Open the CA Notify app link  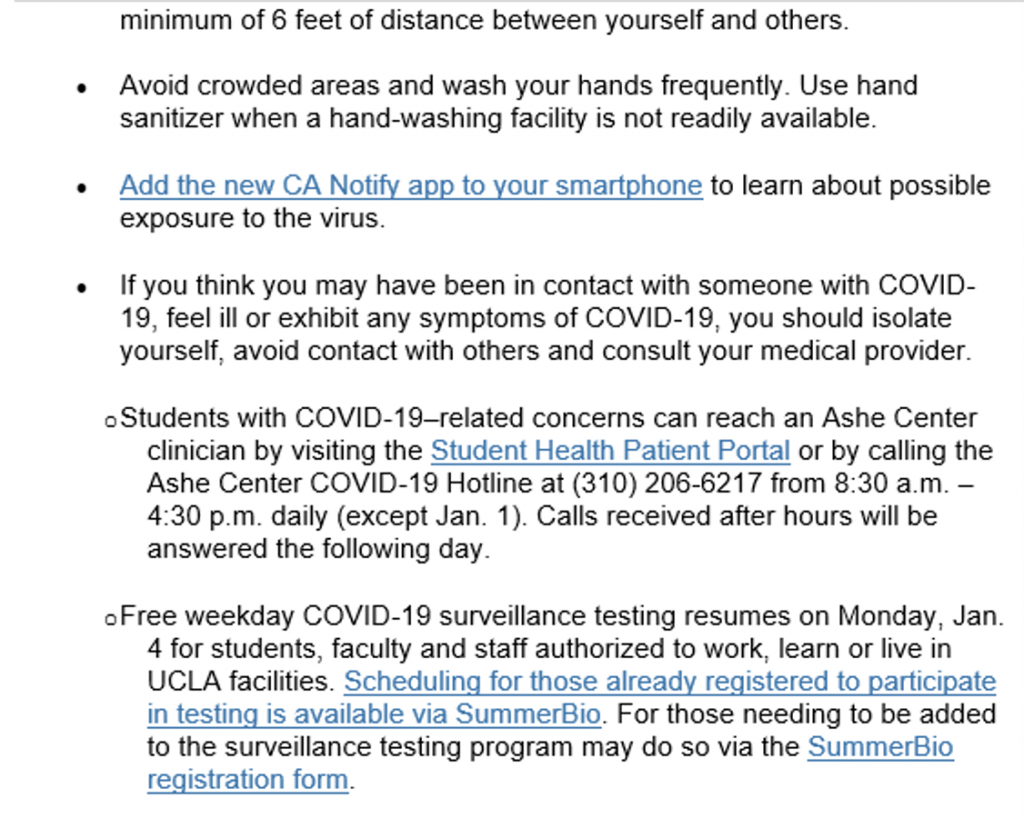pyautogui.click(x=410, y=186)
